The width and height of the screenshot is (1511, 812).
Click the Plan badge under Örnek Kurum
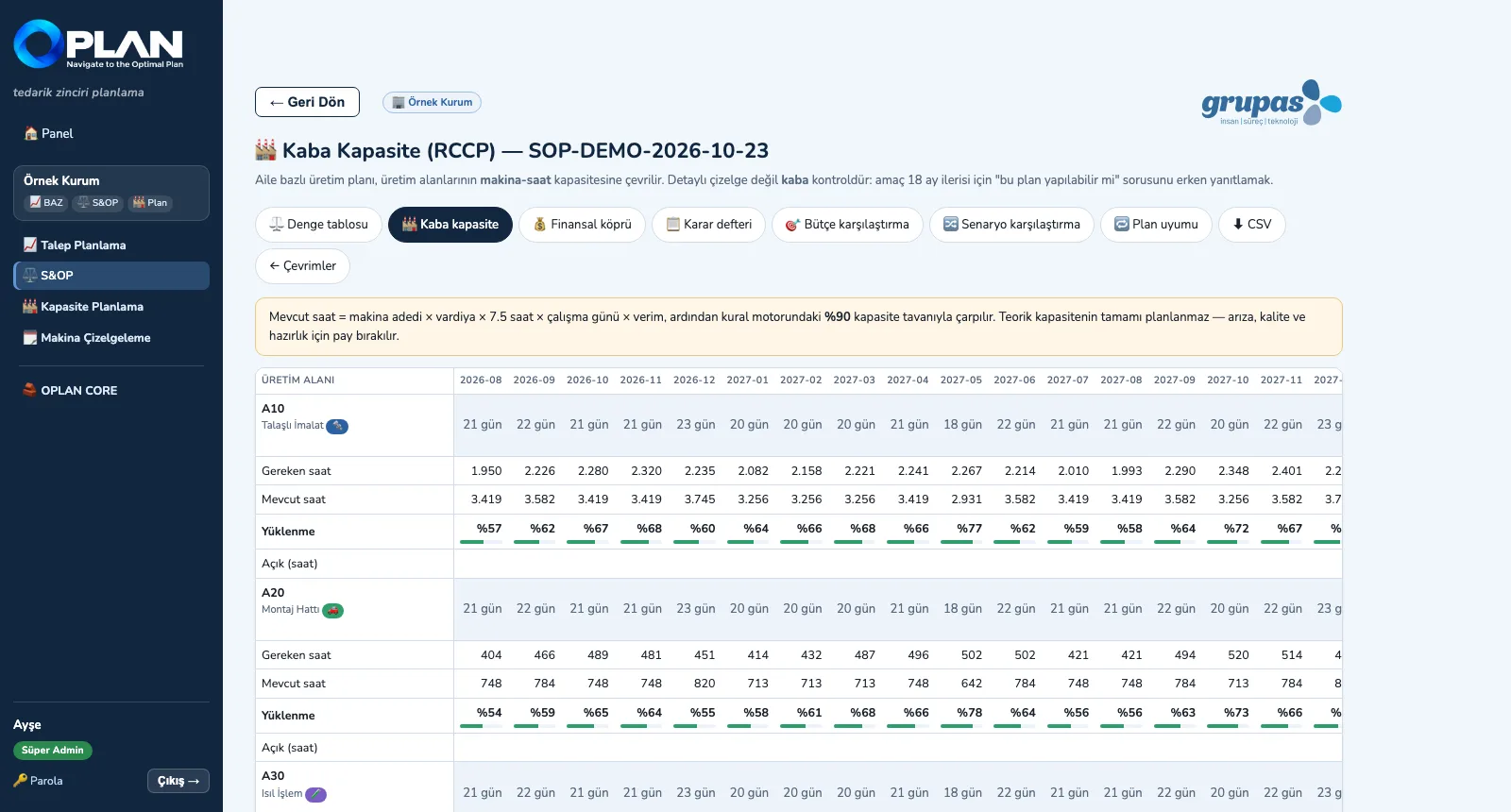[150, 203]
